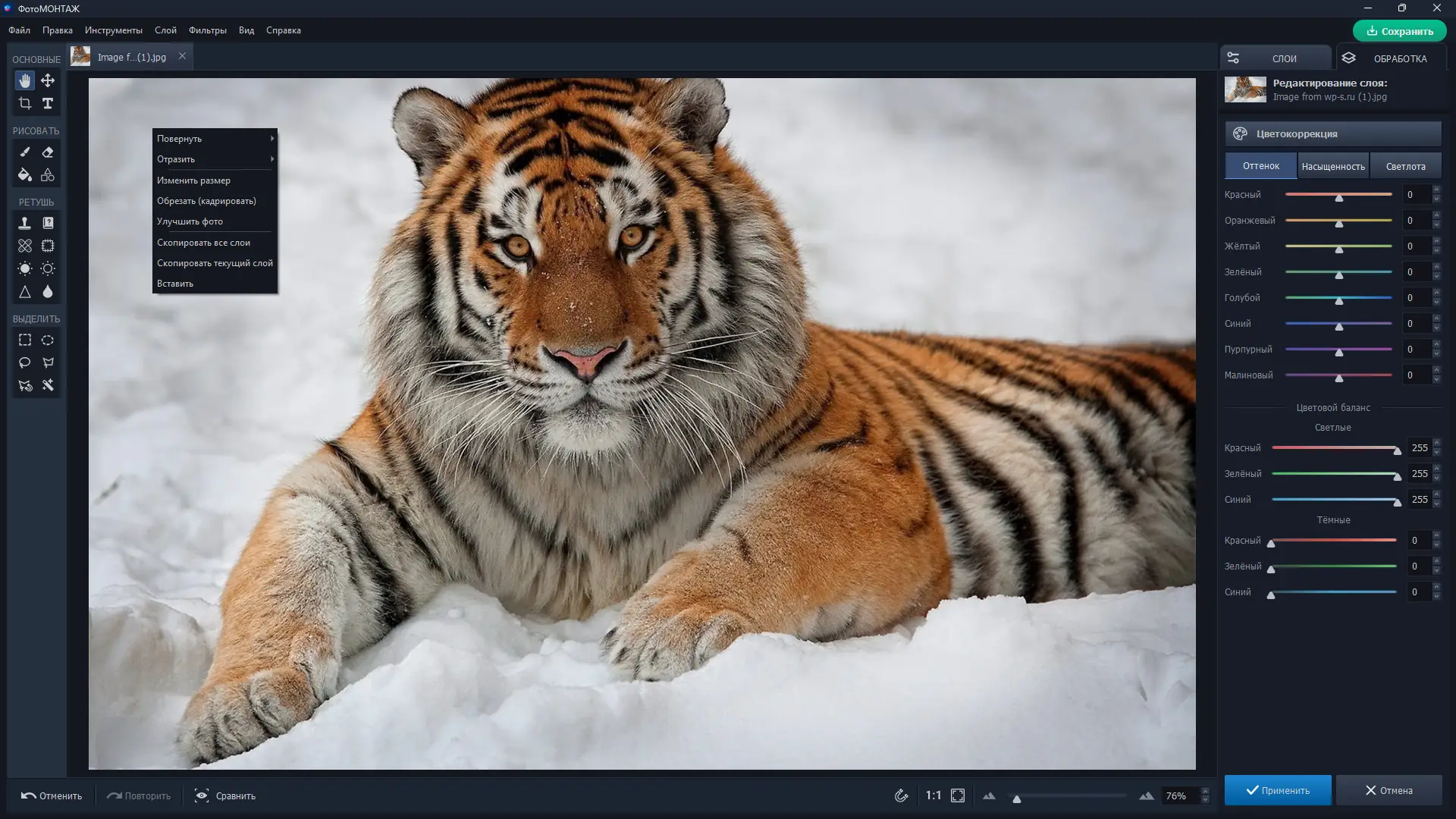Select the Text tool

[x=48, y=103]
